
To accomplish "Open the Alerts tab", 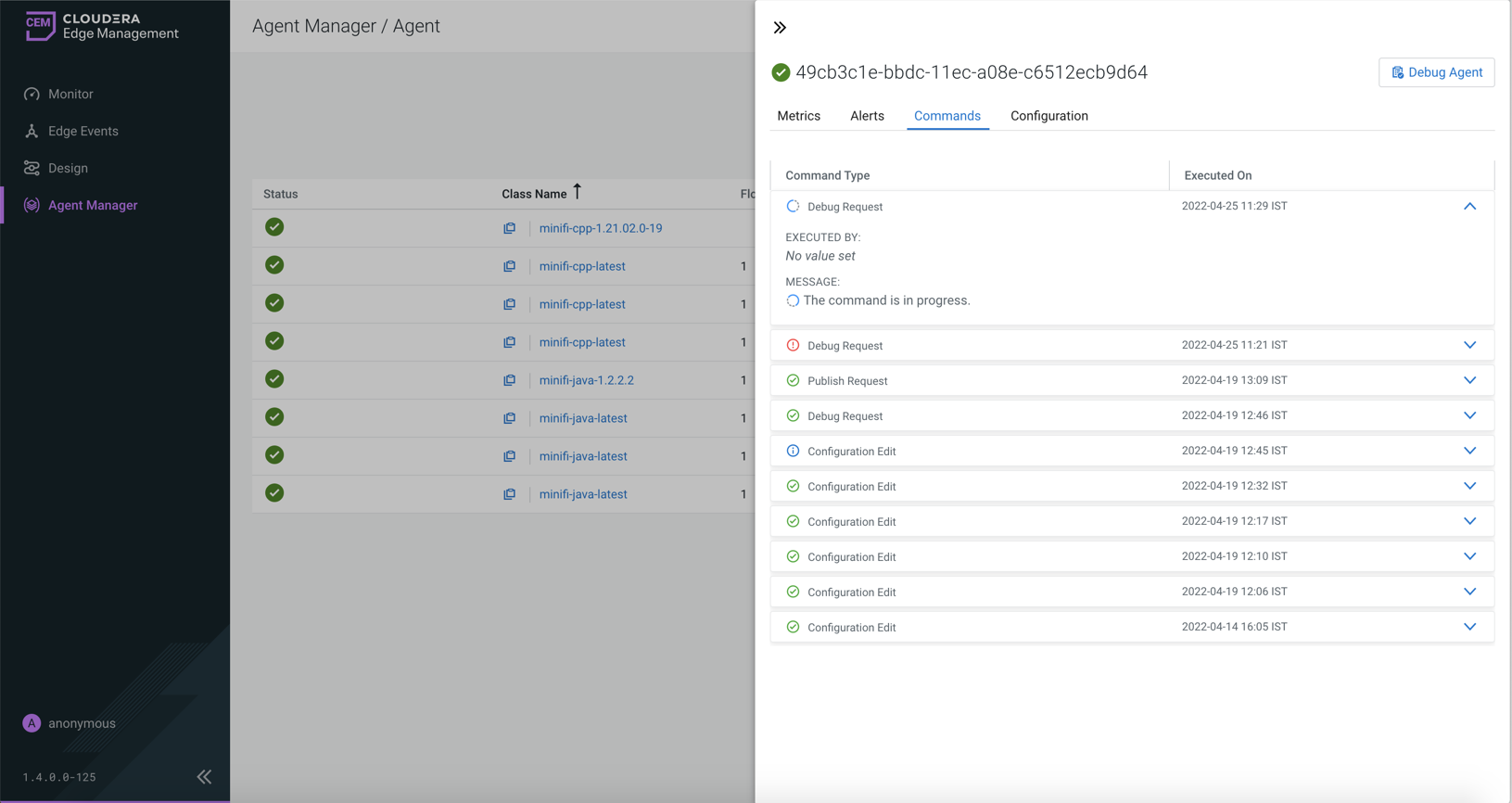I will click(867, 116).
